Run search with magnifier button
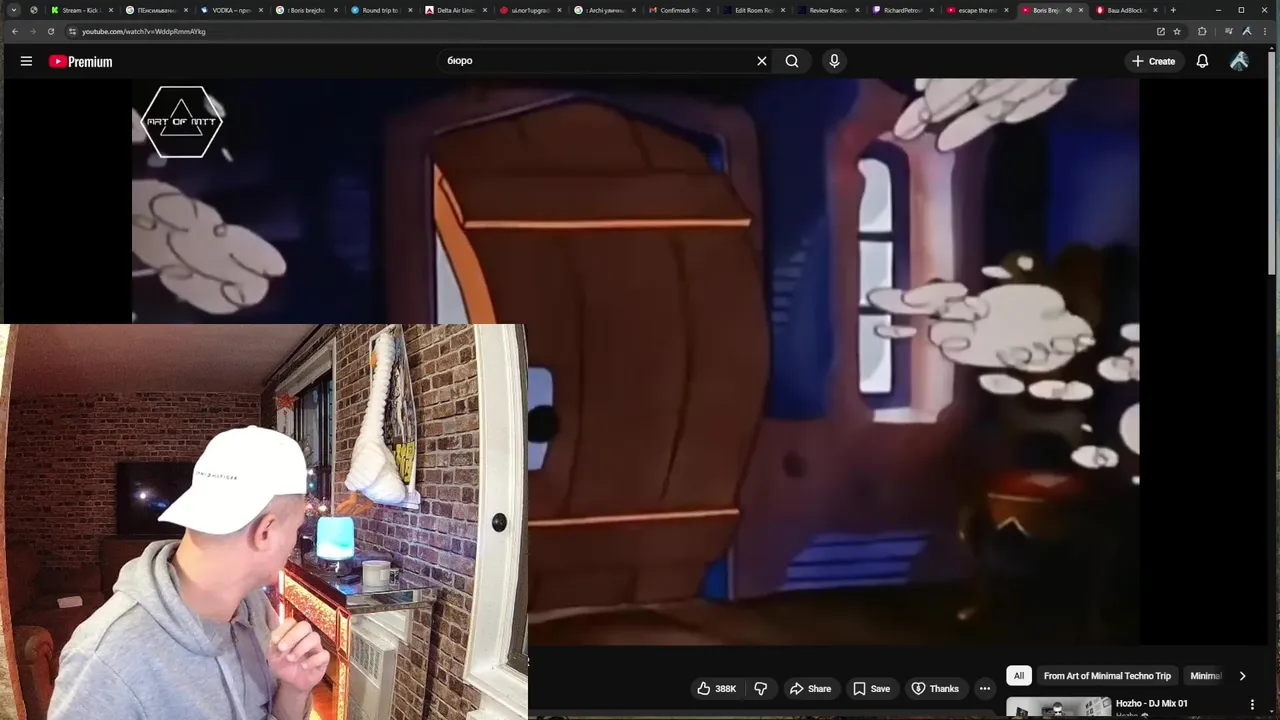This screenshot has height=720, width=1280. (792, 61)
